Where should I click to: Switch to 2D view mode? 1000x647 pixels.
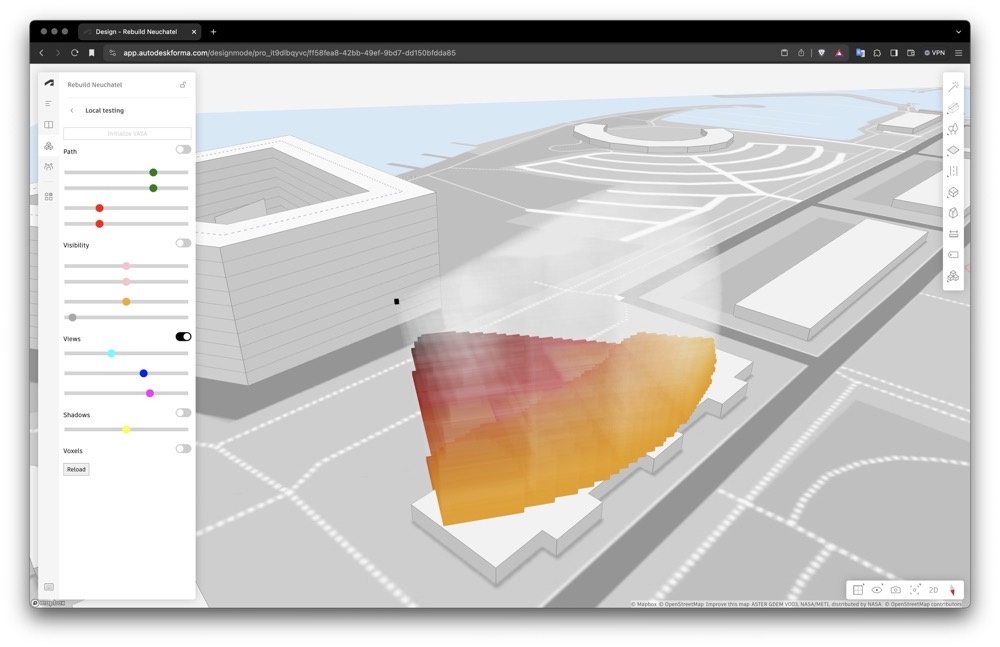933,590
